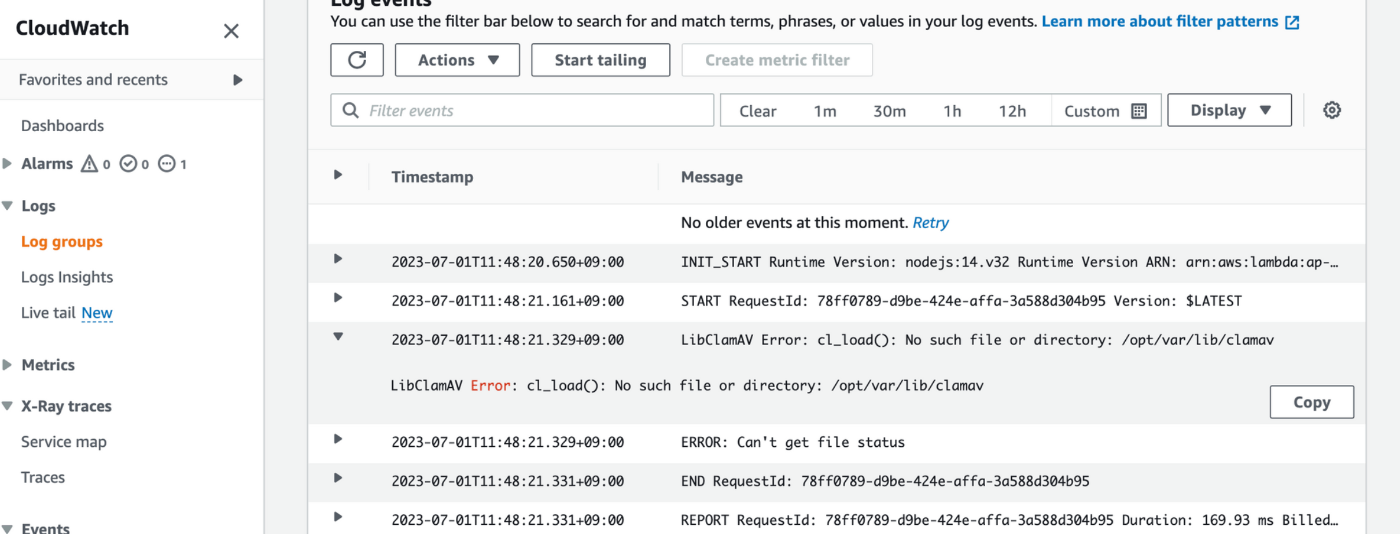Screen dimensions: 1400x534
Task: Click the OK alarms check icon
Action: [128, 164]
